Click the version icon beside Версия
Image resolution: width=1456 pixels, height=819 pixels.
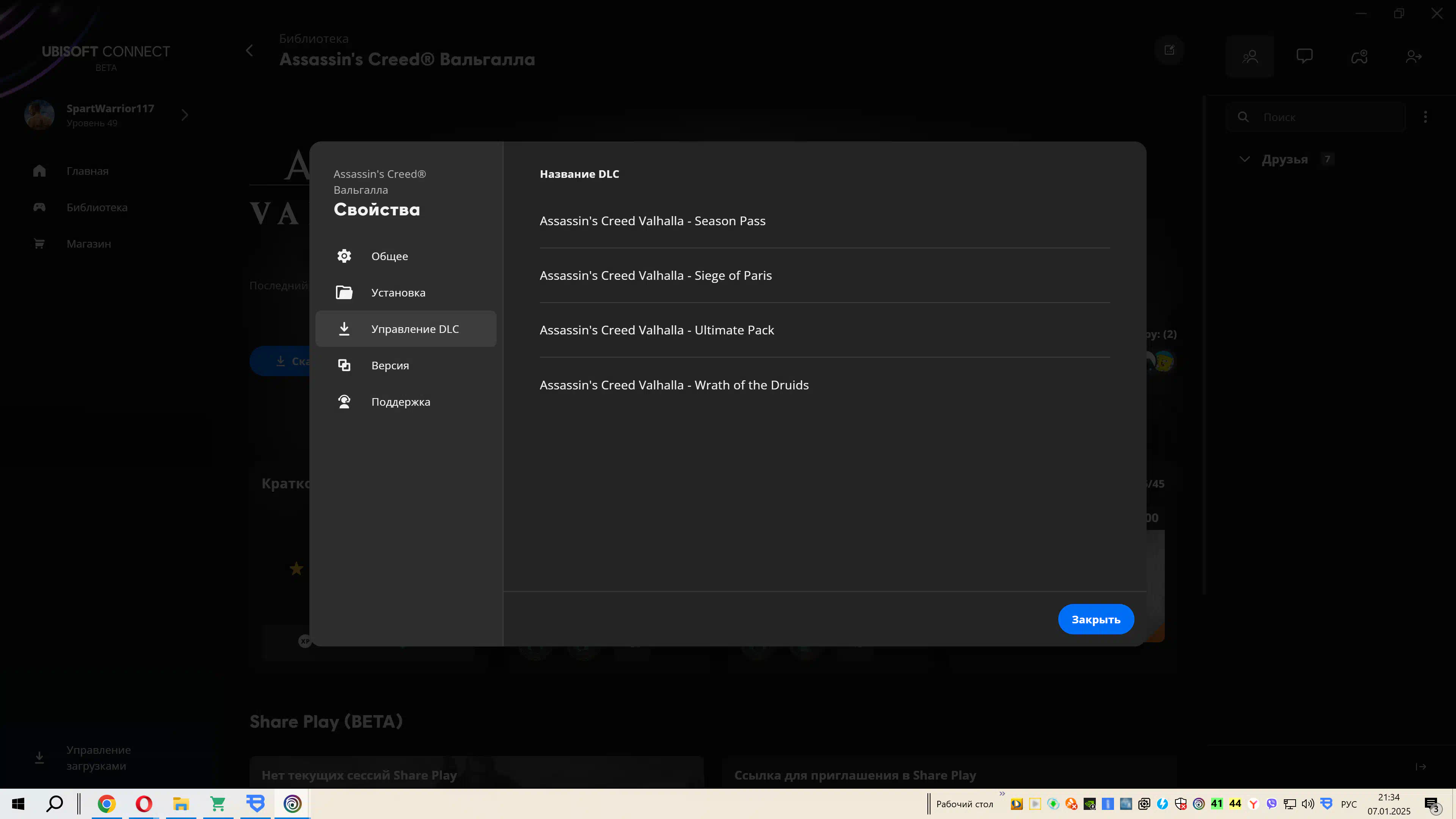point(344,365)
